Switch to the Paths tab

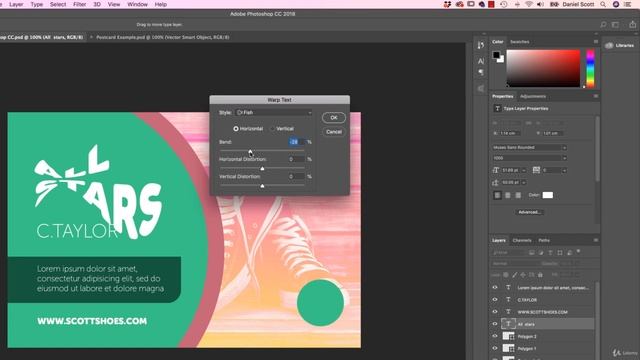[x=544, y=240]
